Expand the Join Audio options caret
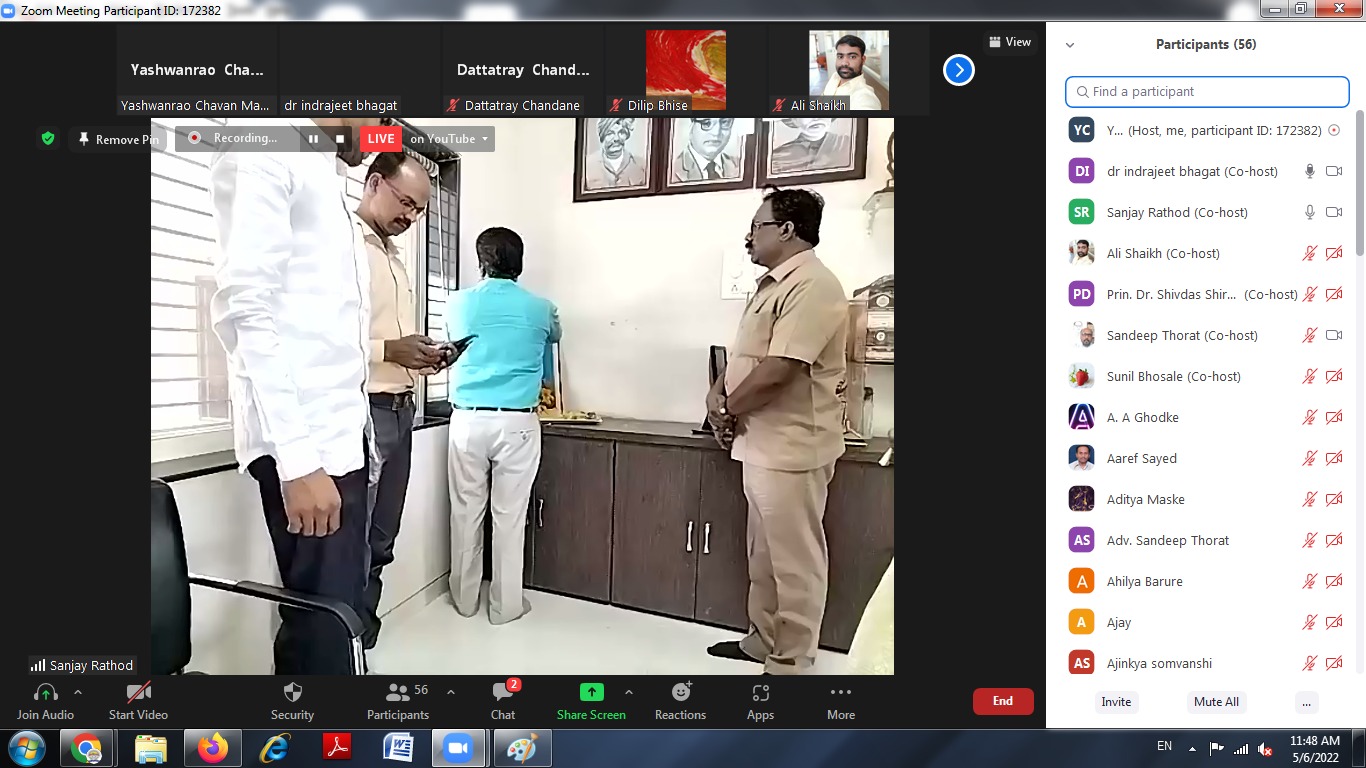This screenshot has height=768, width=1366. 78,692
